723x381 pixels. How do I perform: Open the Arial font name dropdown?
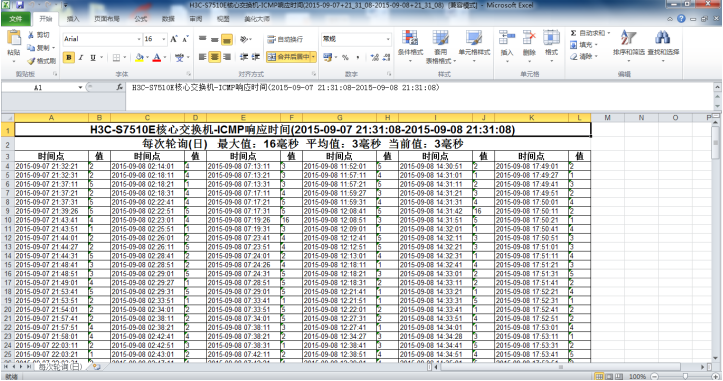point(139,39)
